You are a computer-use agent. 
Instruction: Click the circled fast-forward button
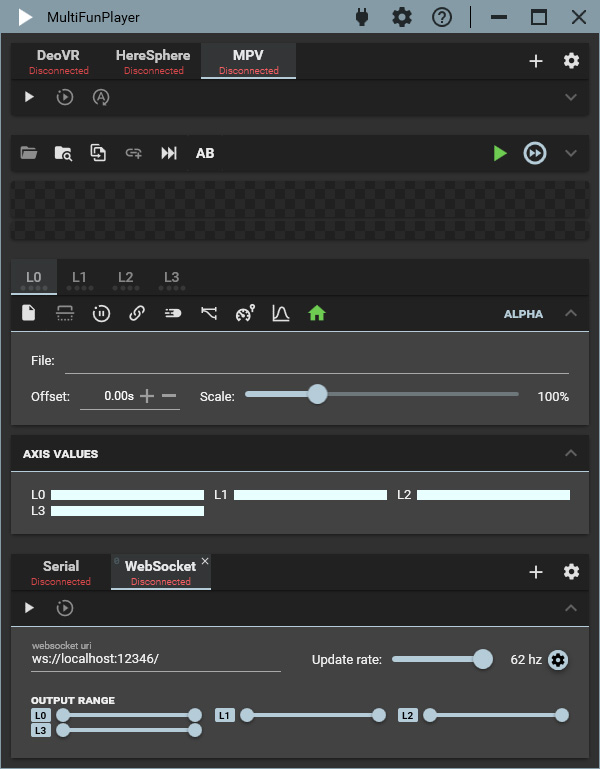tap(535, 153)
